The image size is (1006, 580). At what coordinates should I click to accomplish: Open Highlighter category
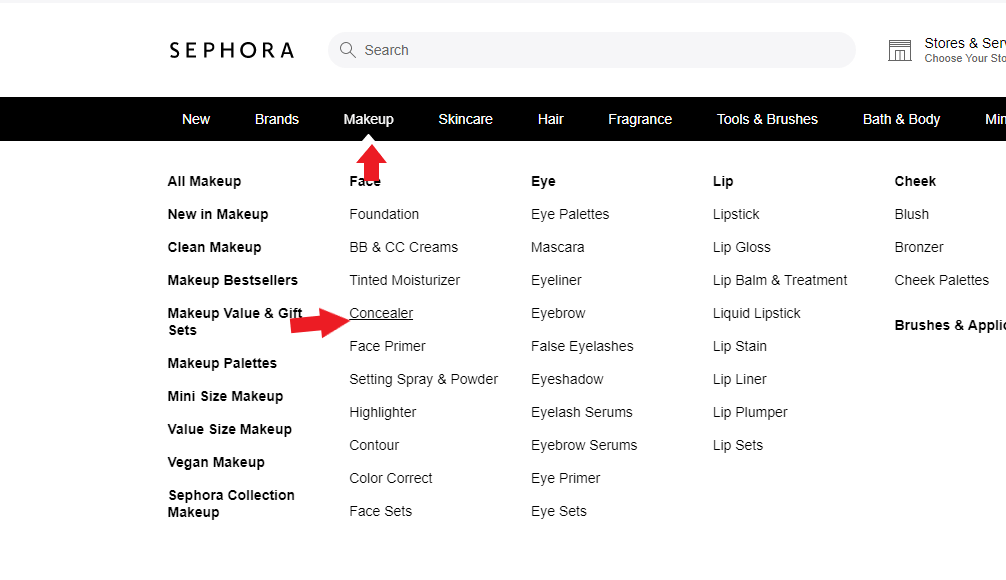pos(382,413)
